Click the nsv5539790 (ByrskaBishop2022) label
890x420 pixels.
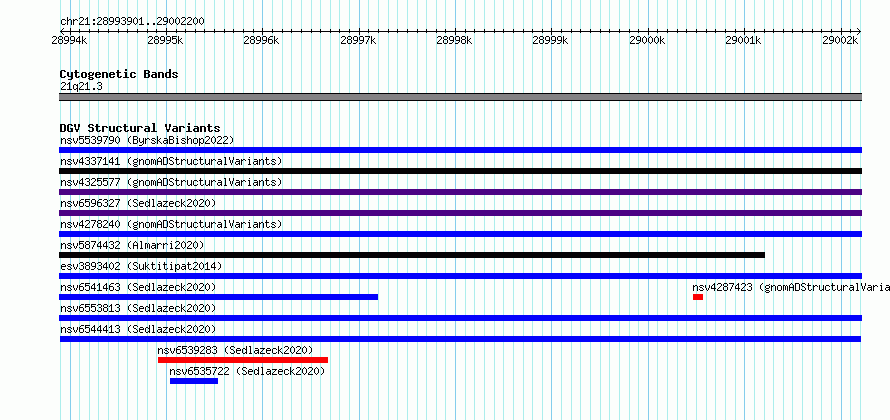point(147,140)
